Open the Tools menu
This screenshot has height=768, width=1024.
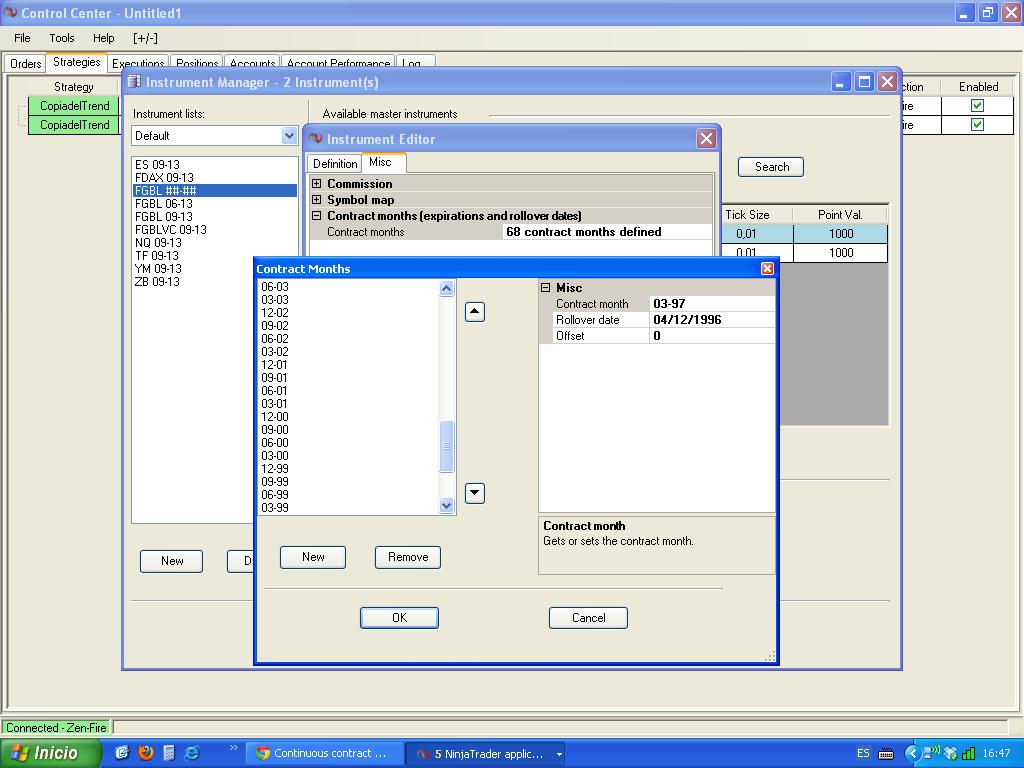62,38
